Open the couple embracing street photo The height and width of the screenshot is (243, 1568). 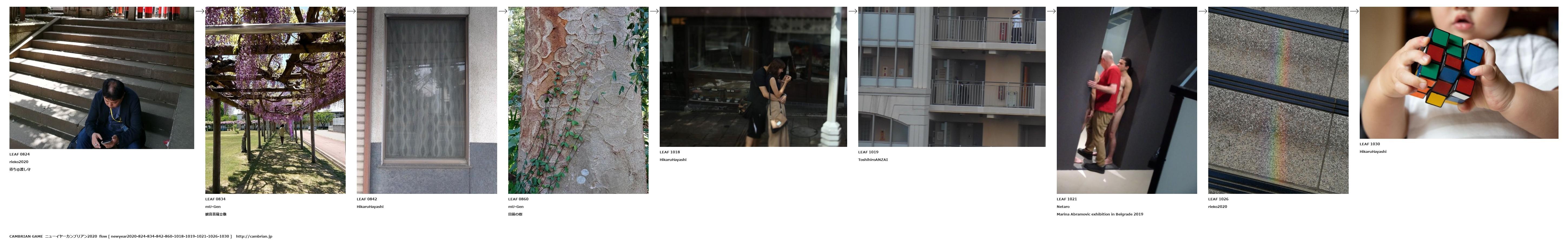753,77
